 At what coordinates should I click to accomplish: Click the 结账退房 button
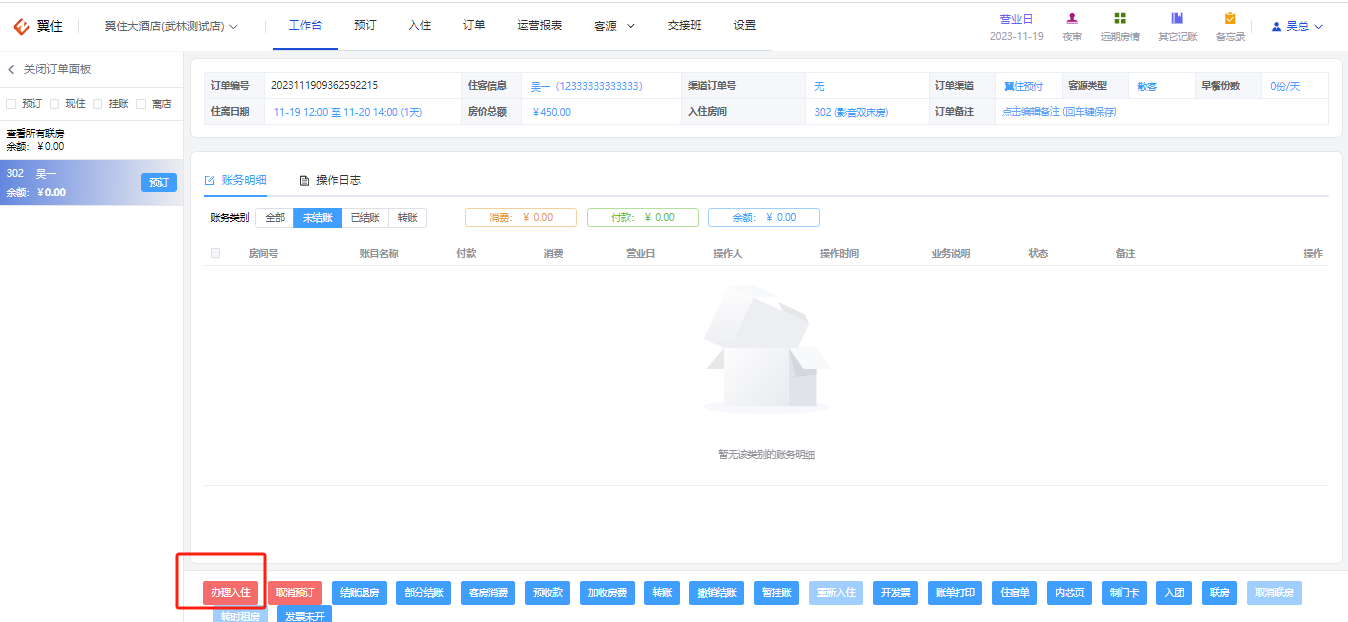click(359, 593)
